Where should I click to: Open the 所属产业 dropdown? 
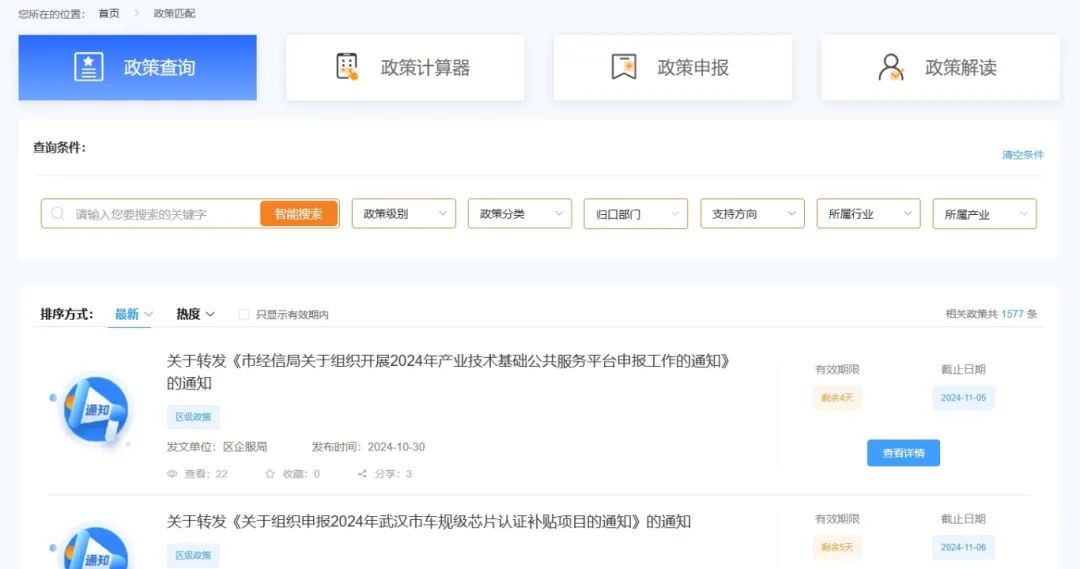point(984,214)
